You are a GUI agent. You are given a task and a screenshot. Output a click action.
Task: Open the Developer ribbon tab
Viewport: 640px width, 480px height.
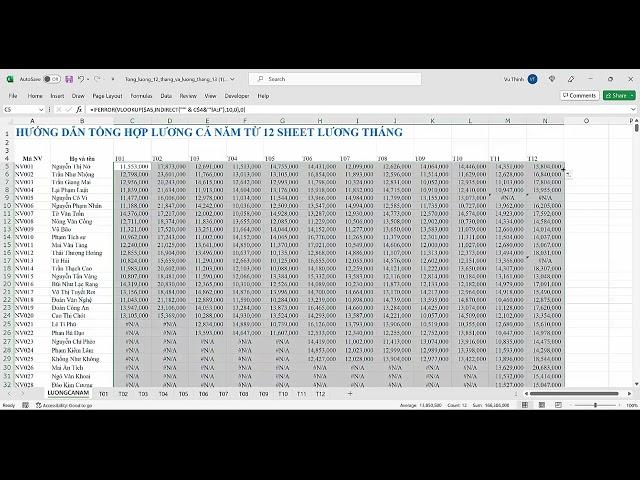click(x=237, y=96)
